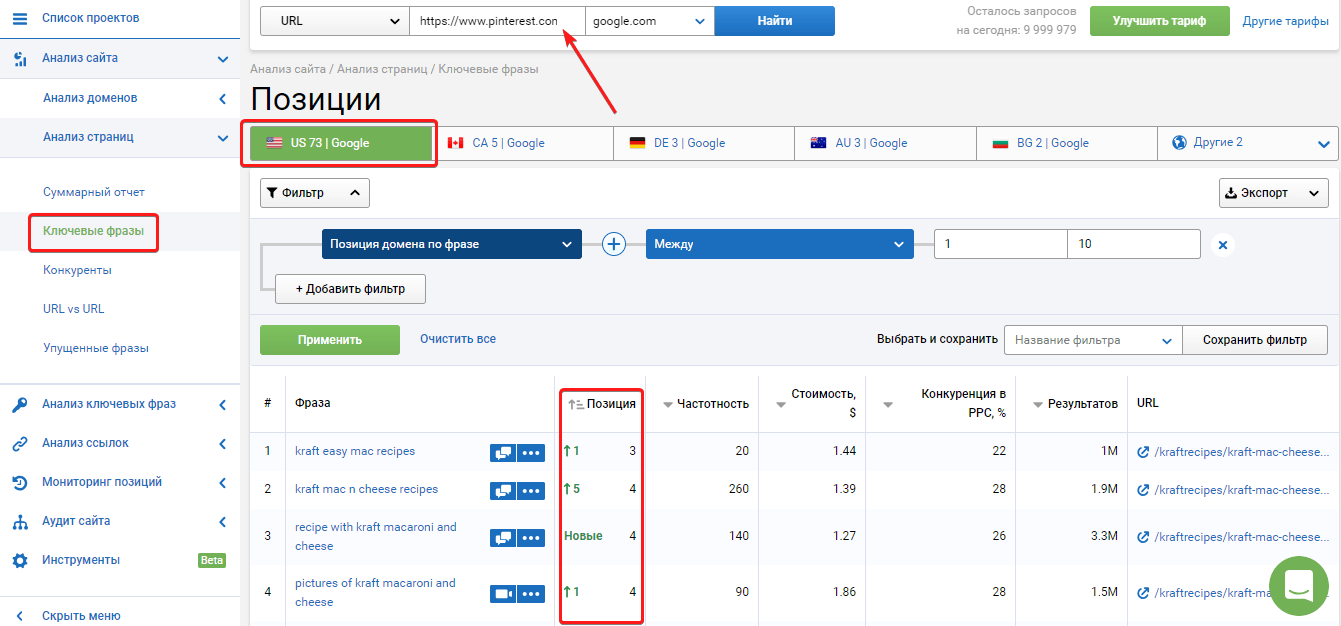The image size is (1341, 626).
Task: Open the Между condition dropdown
Action: click(780, 244)
